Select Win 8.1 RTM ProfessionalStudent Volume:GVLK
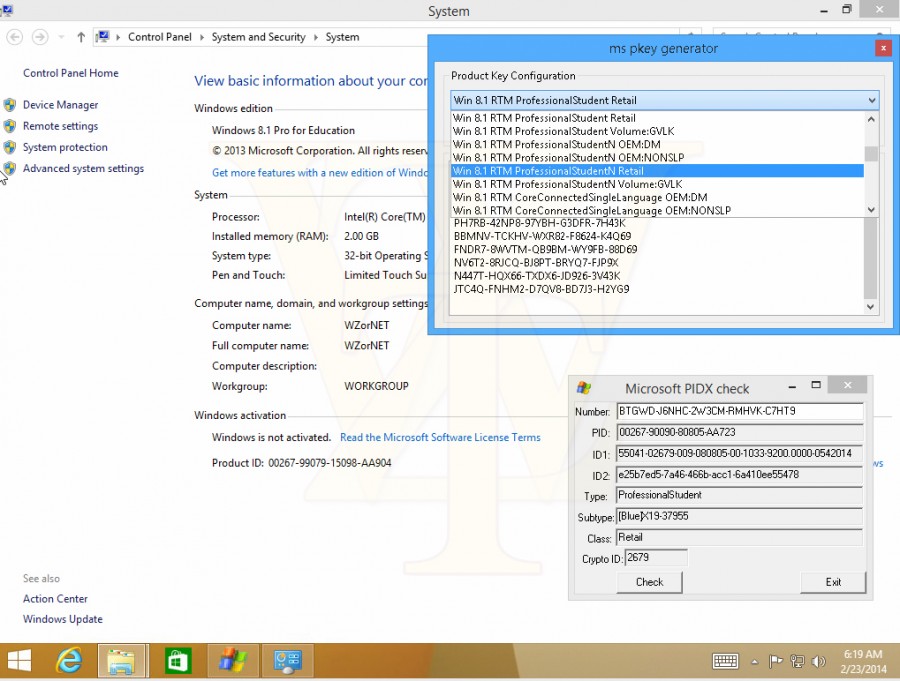The height and width of the screenshot is (681, 900). [657, 131]
